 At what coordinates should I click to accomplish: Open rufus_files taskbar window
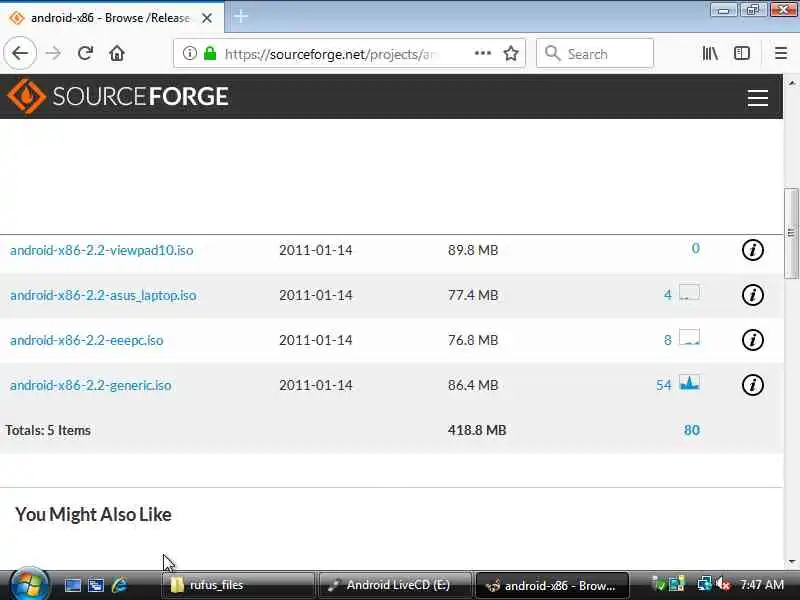pos(238,585)
